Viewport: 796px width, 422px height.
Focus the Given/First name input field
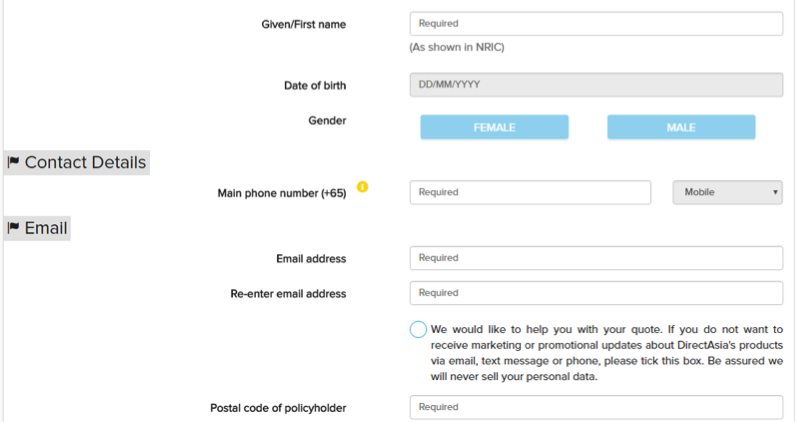(x=596, y=23)
